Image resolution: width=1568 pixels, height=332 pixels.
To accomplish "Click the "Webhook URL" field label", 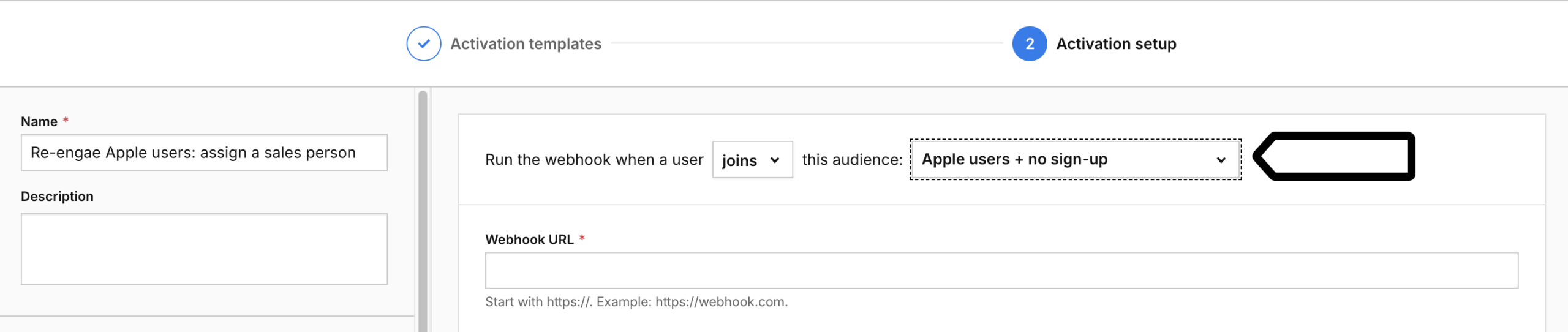I will coord(529,240).
